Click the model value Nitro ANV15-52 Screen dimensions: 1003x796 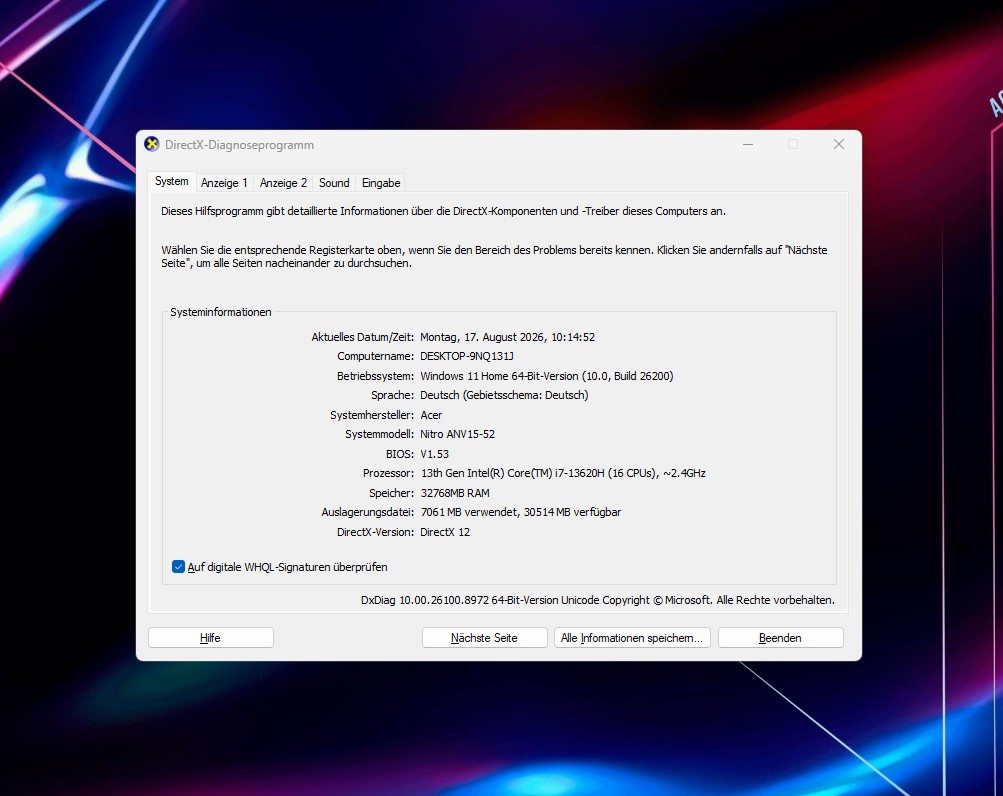(457, 434)
